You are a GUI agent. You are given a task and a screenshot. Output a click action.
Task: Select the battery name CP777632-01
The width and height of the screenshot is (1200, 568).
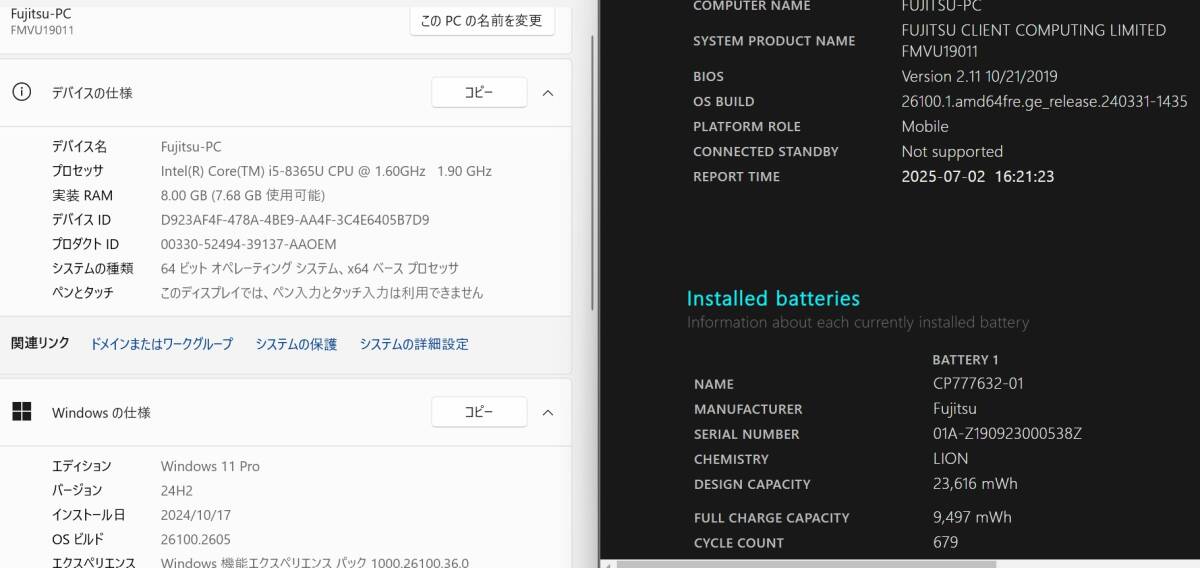coord(978,383)
